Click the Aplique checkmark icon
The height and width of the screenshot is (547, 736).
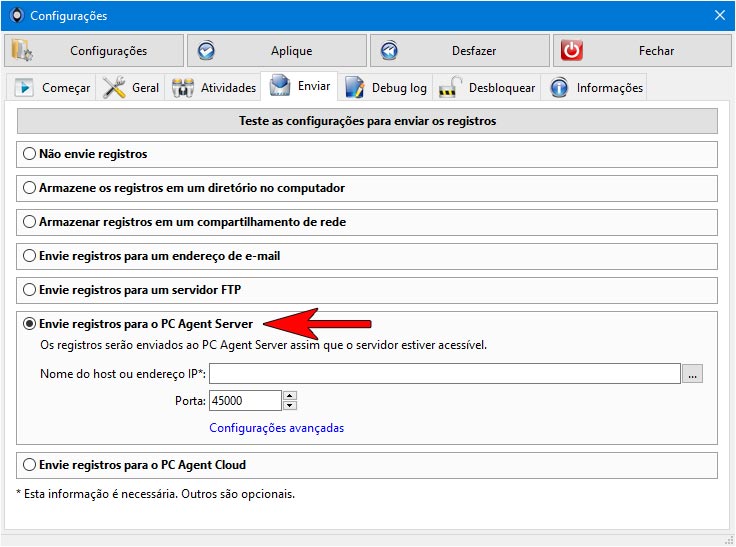click(206, 51)
